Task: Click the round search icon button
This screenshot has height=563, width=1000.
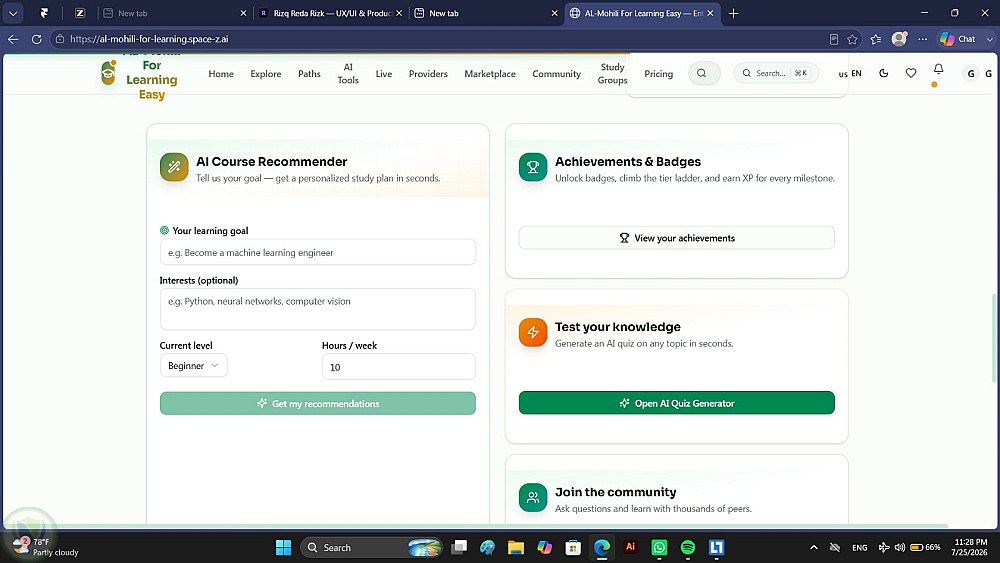Action: click(x=704, y=73)
